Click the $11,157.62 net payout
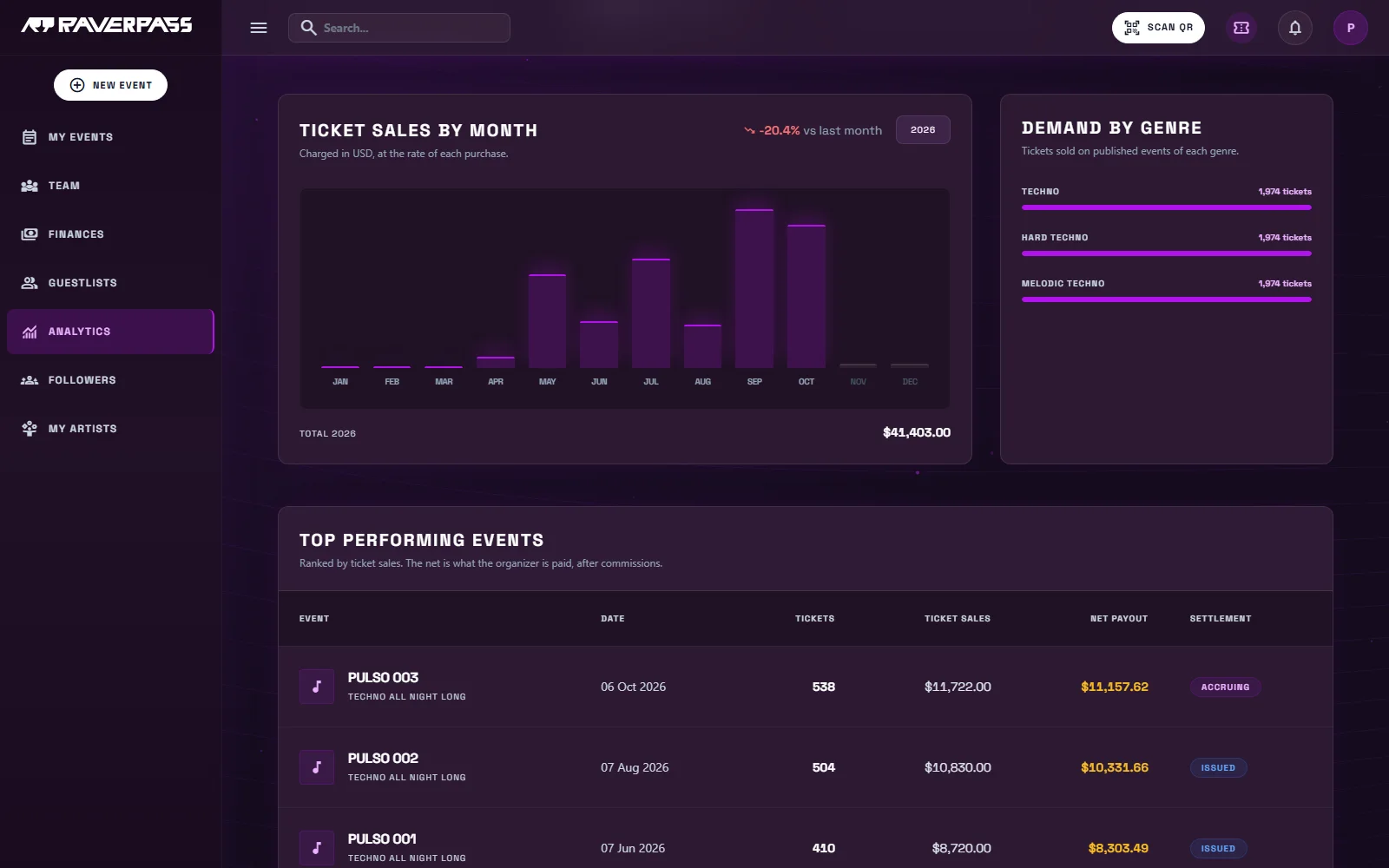This screenshot has width=1389, height=868. coord(1115,687)
